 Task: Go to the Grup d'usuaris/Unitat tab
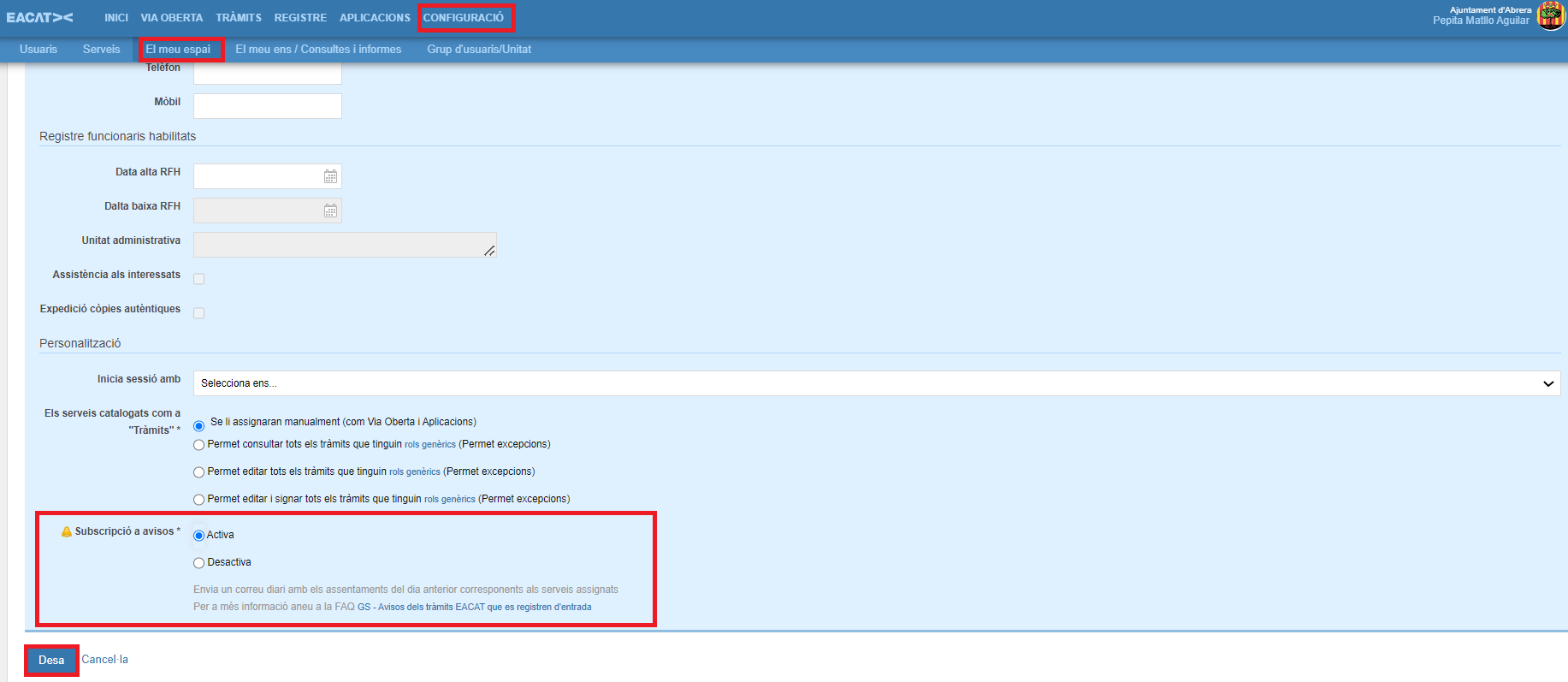(479, 50)
